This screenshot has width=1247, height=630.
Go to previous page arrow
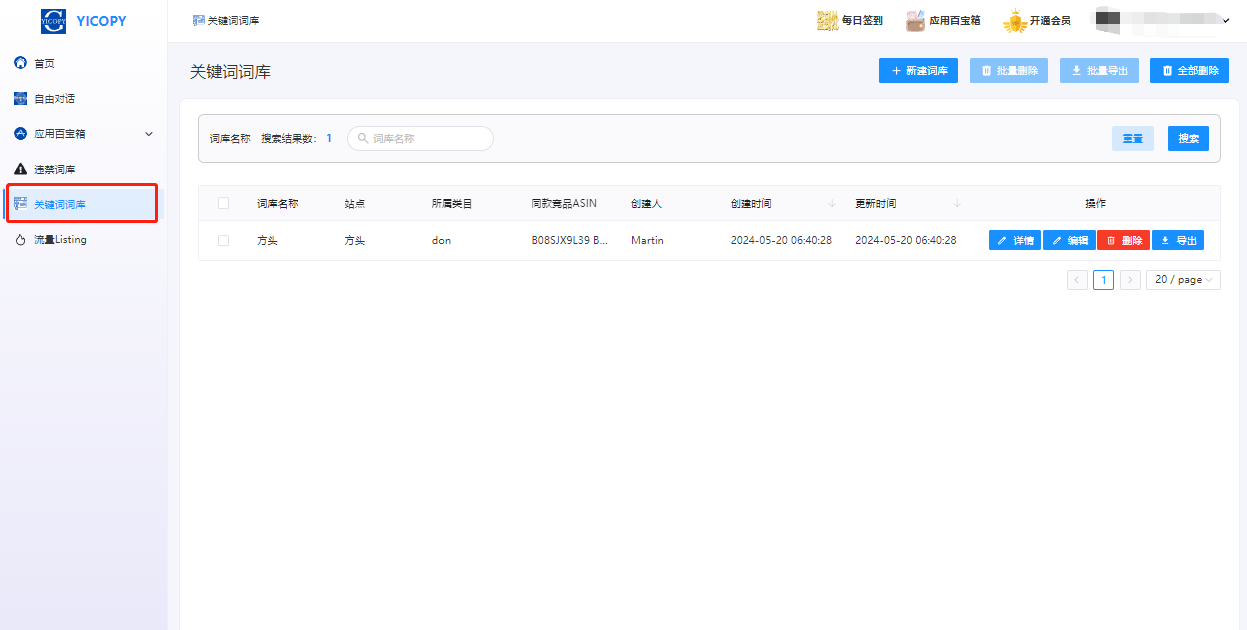coord(1077,280)
